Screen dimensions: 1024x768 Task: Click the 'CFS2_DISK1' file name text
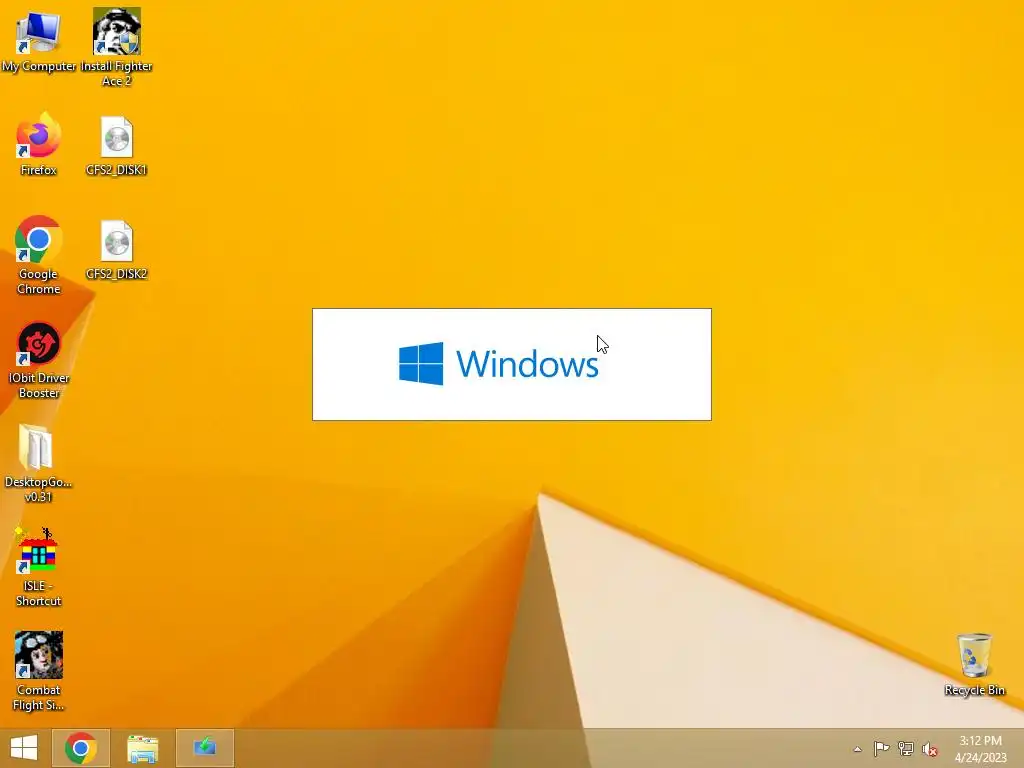(x=117, y=170)
